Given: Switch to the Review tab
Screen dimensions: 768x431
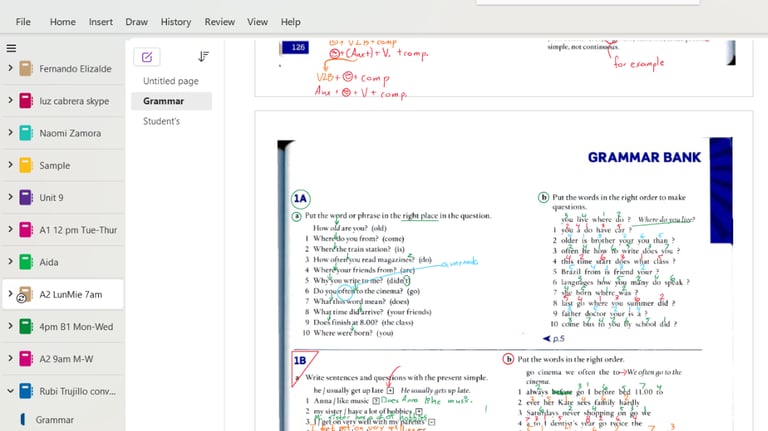Looking at the screenshot, I should pos(219,22).
